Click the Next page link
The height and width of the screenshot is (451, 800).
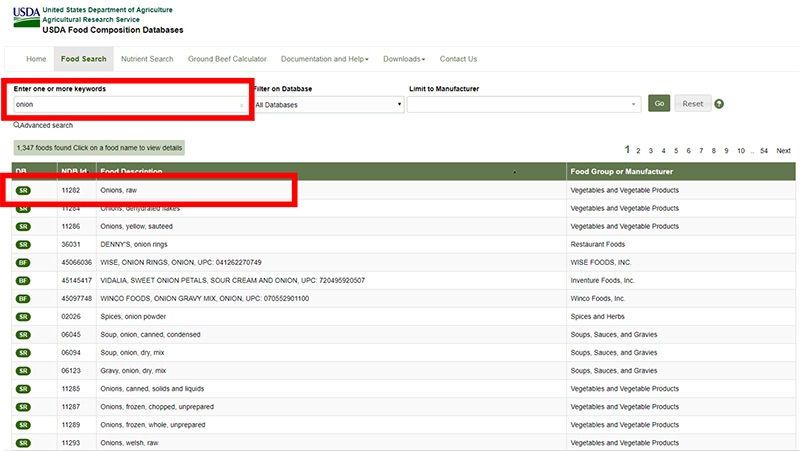point(783,151)
